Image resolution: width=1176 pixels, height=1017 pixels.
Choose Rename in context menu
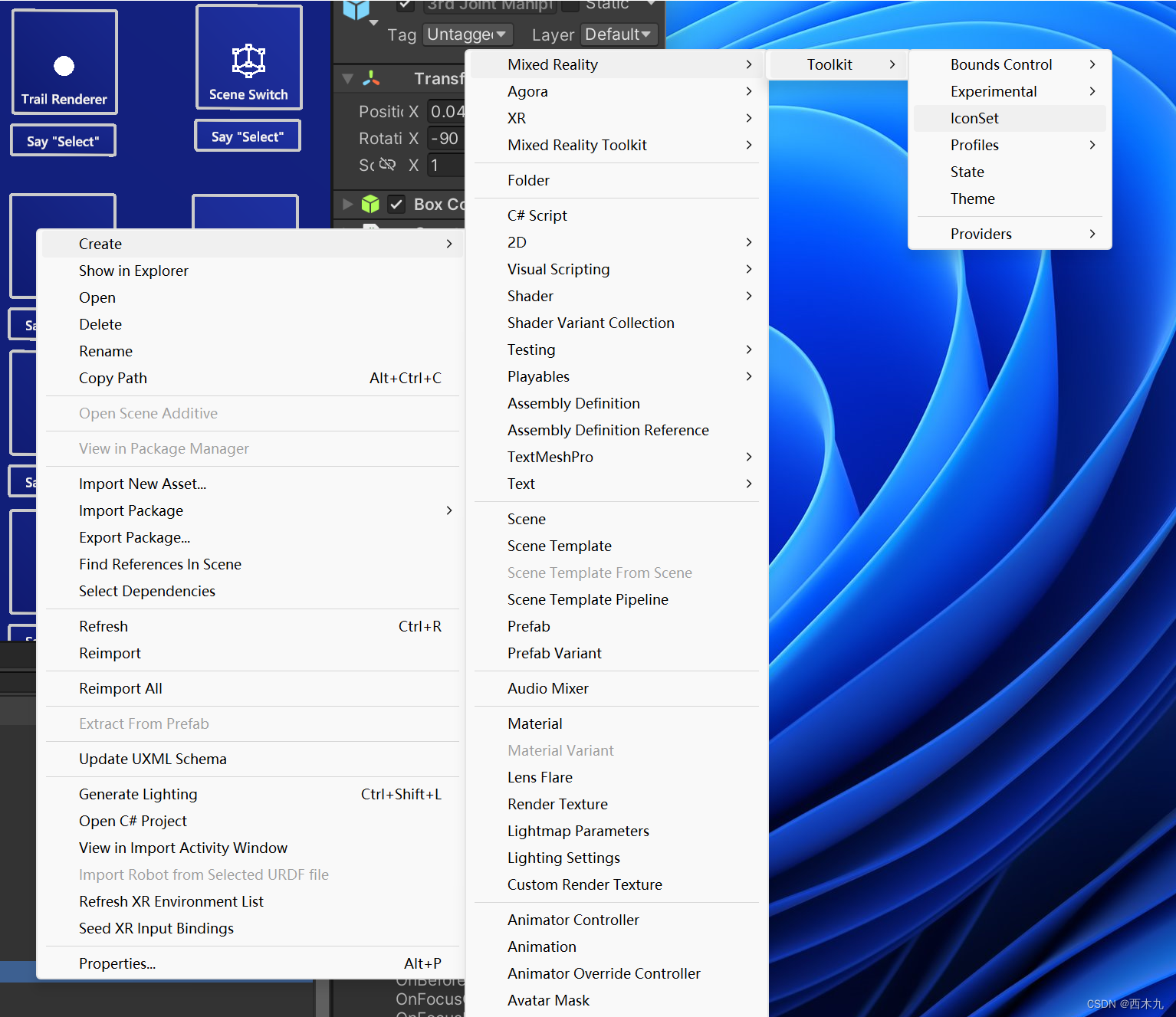click(x=252, y=351)
